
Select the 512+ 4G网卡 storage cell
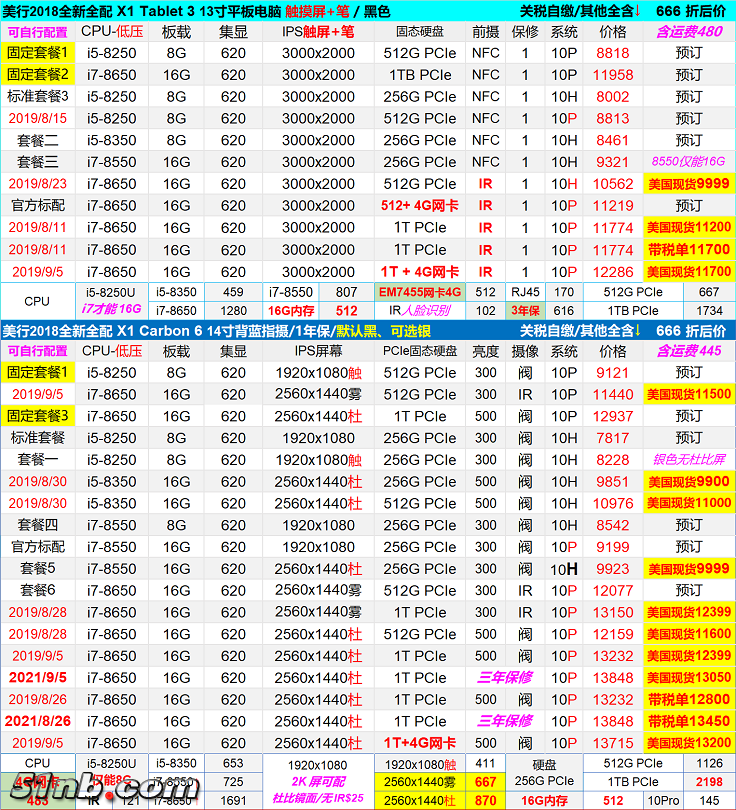(418, 206)
